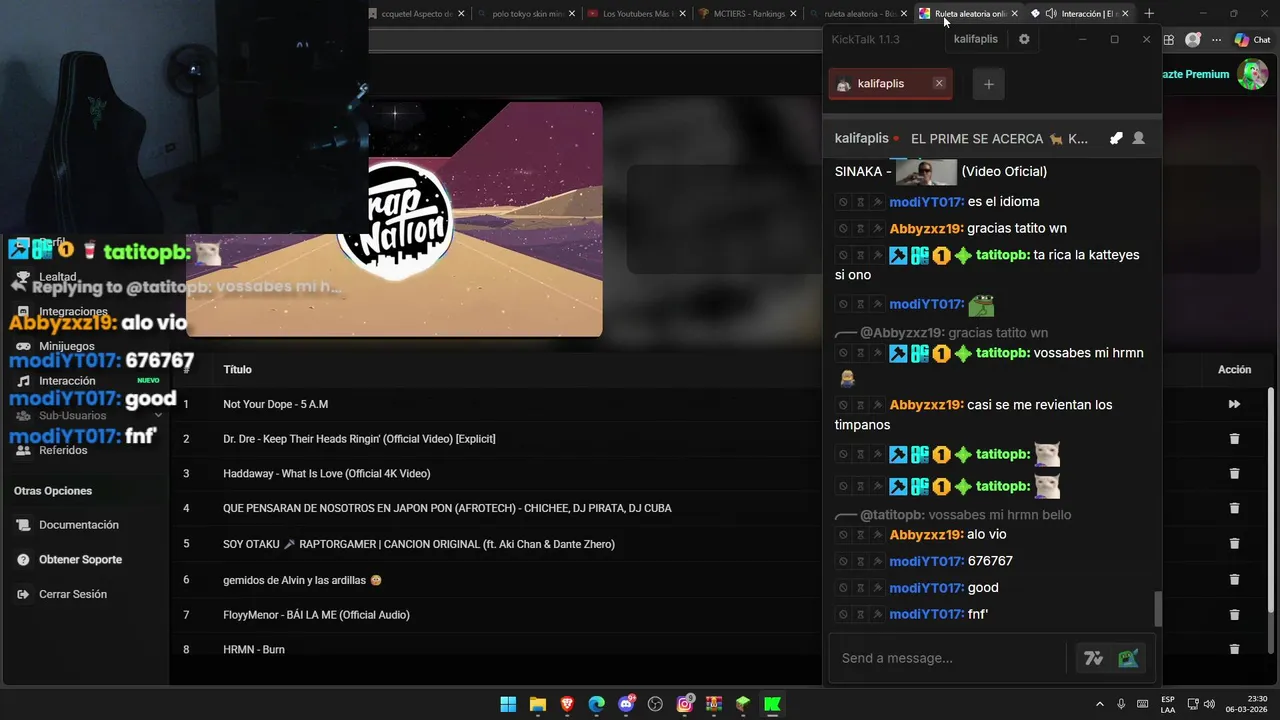The image size is (1280, 720).
Task: Timeout icon beside '676767' message
Action: coord(860,562)
